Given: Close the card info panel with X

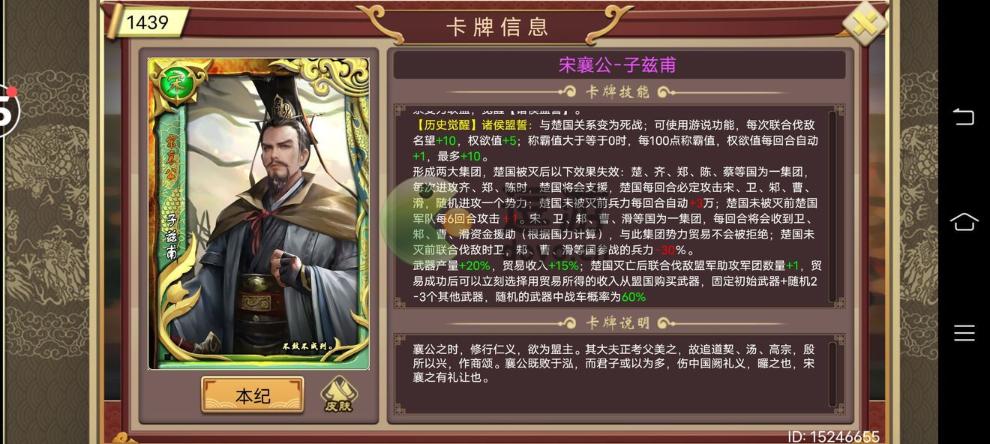Looking at the screenshot, I should pos(865,22).
